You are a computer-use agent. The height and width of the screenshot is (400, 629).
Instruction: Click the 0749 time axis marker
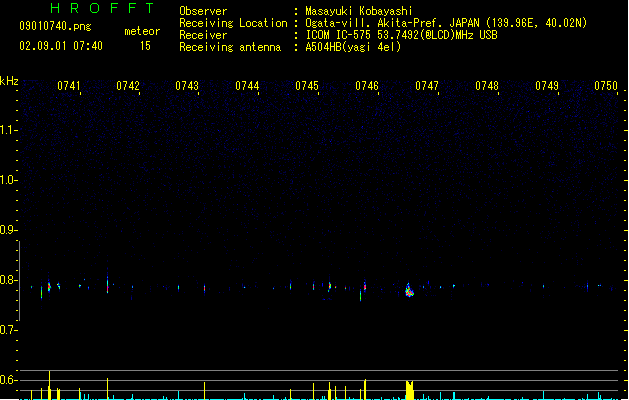(x=547, y=86)
